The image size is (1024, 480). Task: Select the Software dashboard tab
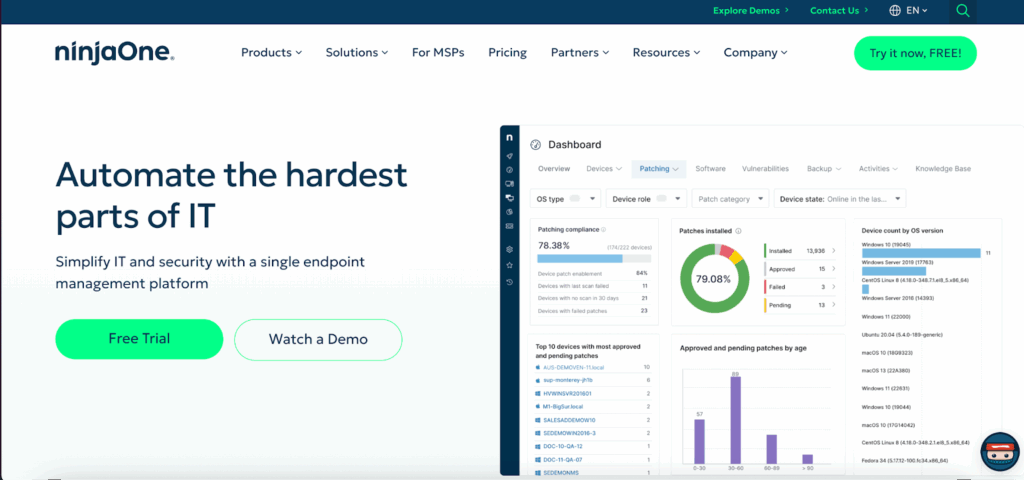710,169
